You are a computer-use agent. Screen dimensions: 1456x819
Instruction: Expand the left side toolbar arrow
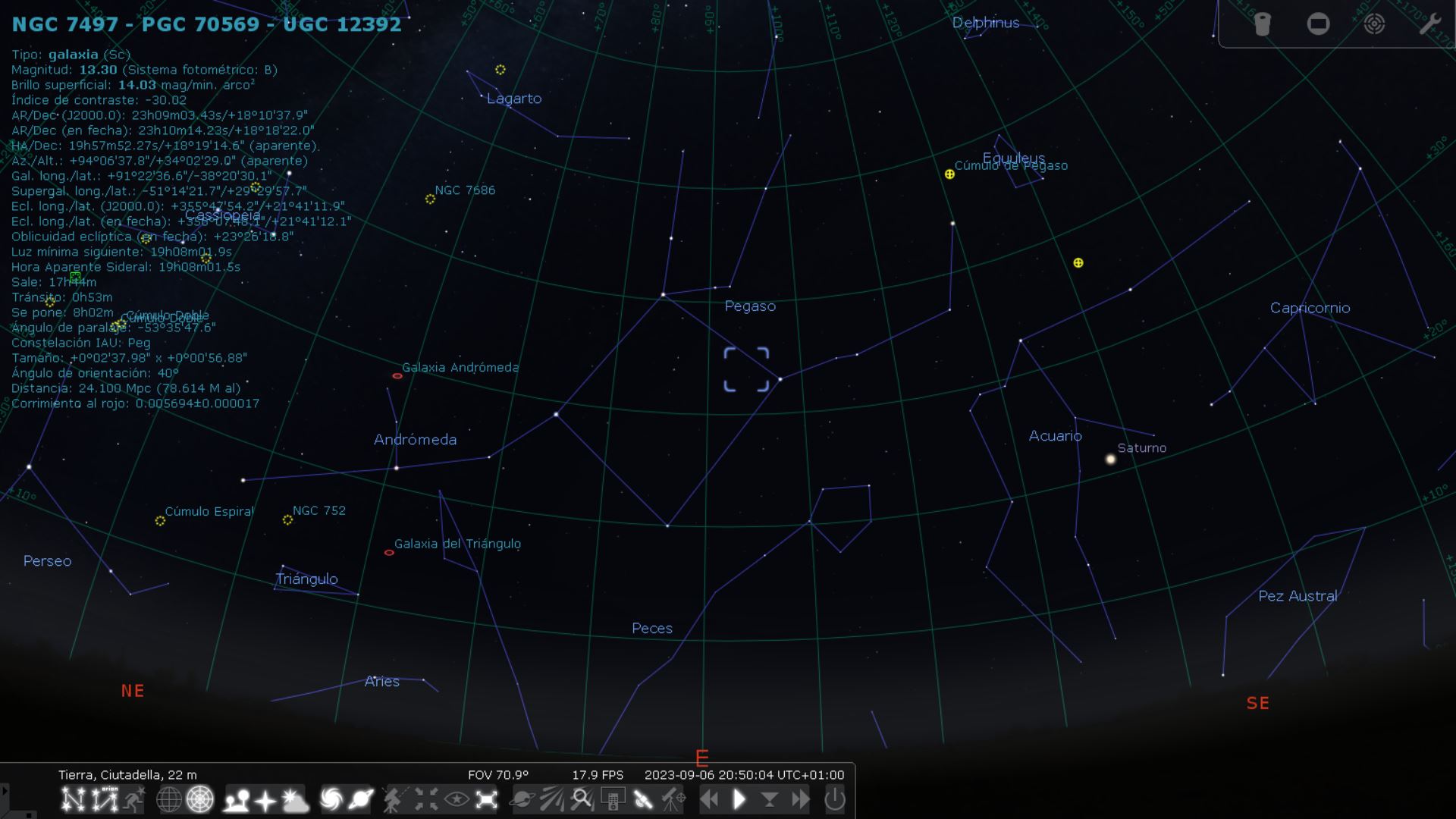click(5, 791)
